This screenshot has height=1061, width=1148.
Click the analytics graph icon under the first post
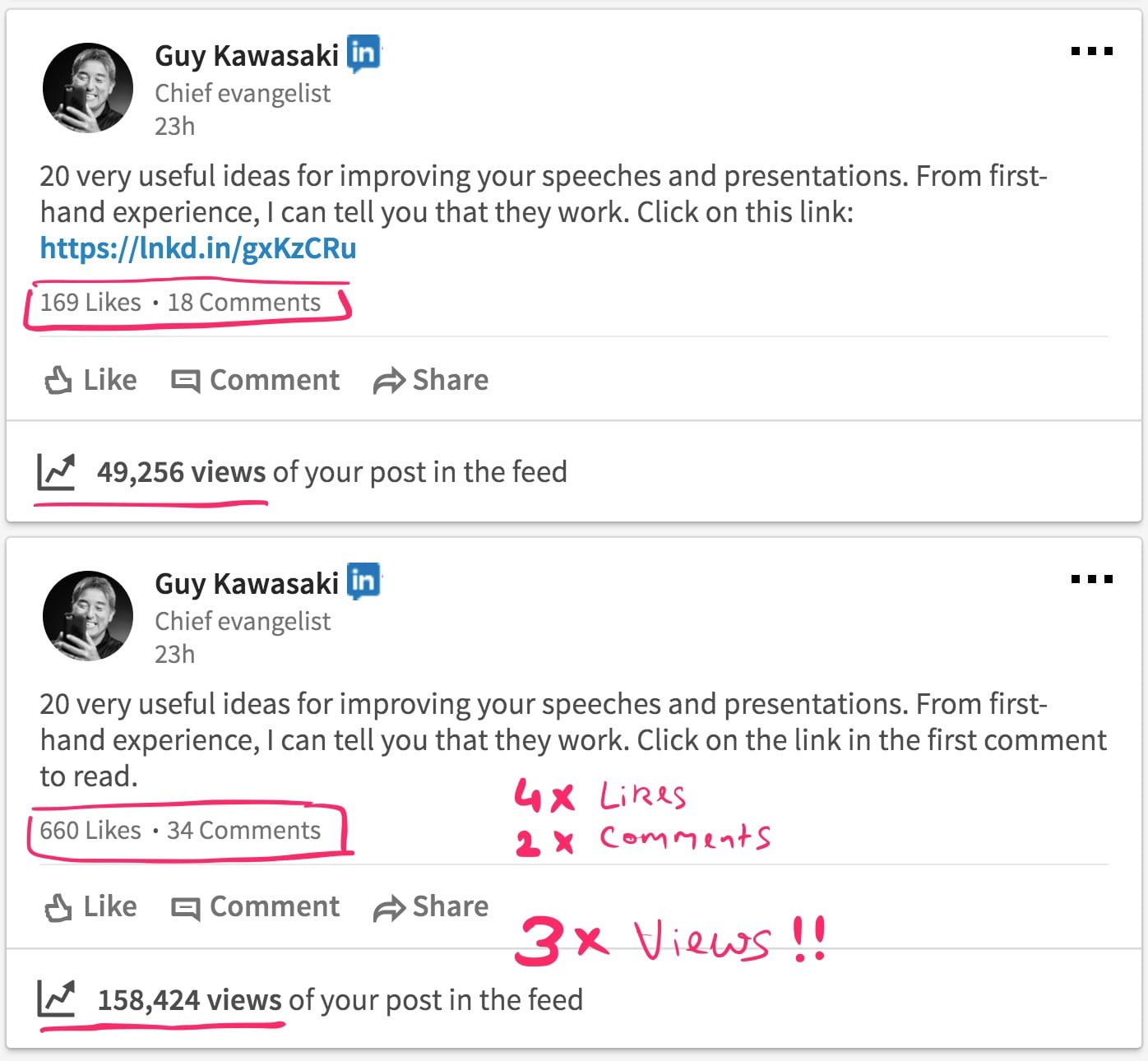coord(56,471)
